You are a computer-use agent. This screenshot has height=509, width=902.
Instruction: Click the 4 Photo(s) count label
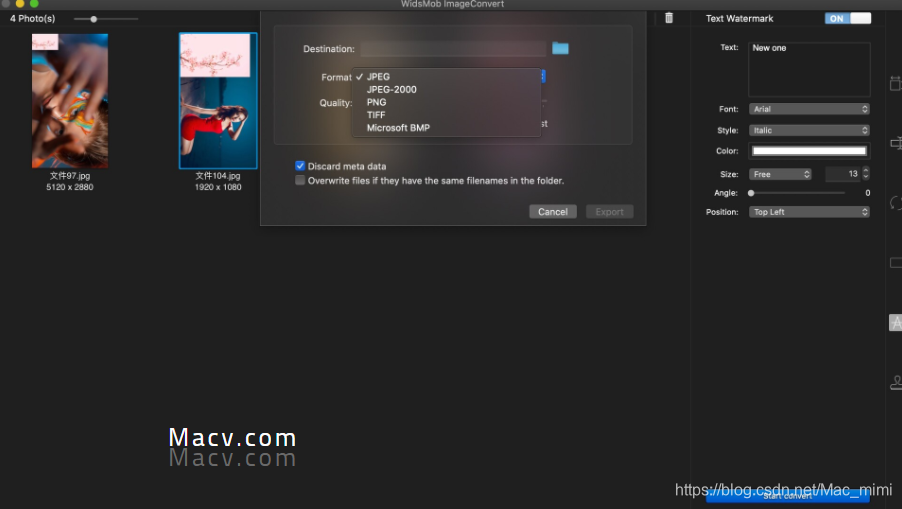33,18
